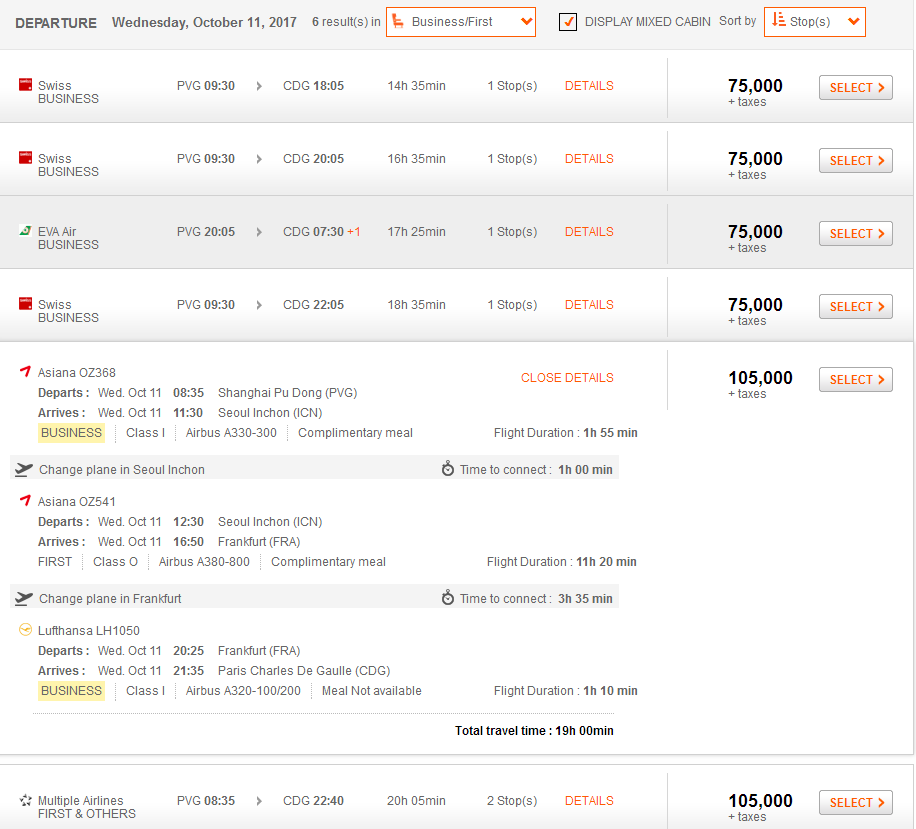Select the Multiple Airlines First & Others flight
The height and width of the screenshot is (829, 916).
tap(856, 803)
